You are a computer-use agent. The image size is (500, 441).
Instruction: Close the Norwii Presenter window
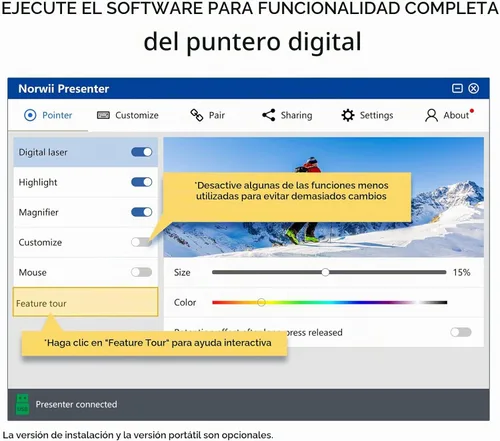[x=473, y=88]
